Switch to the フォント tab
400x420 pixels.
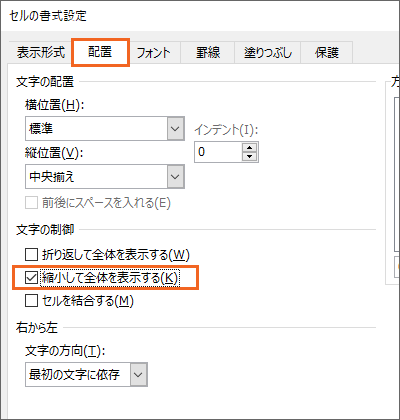point(154,53)
